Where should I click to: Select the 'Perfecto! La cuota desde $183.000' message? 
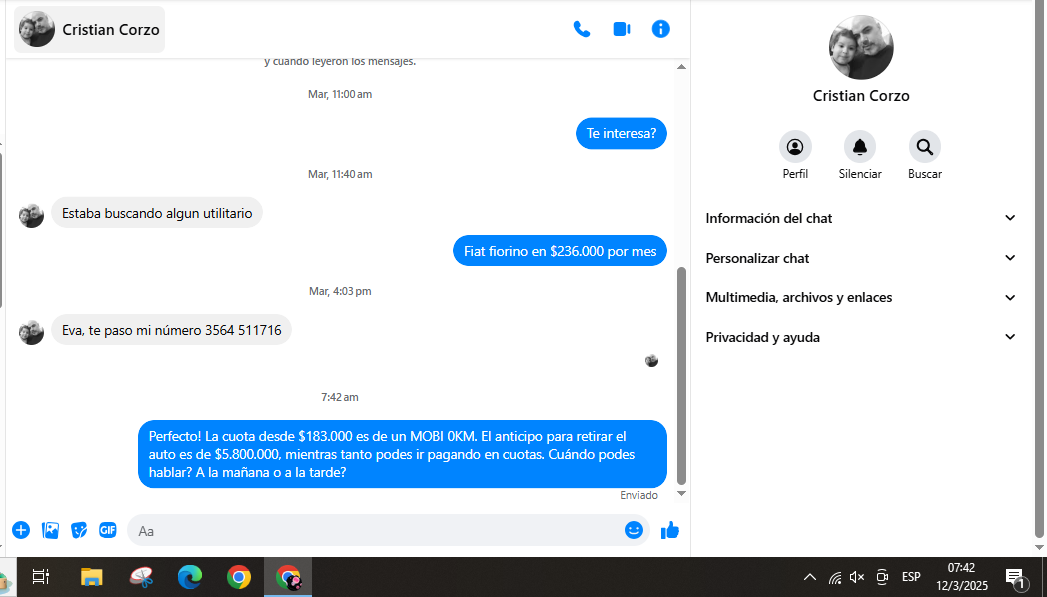pos(402,454)
